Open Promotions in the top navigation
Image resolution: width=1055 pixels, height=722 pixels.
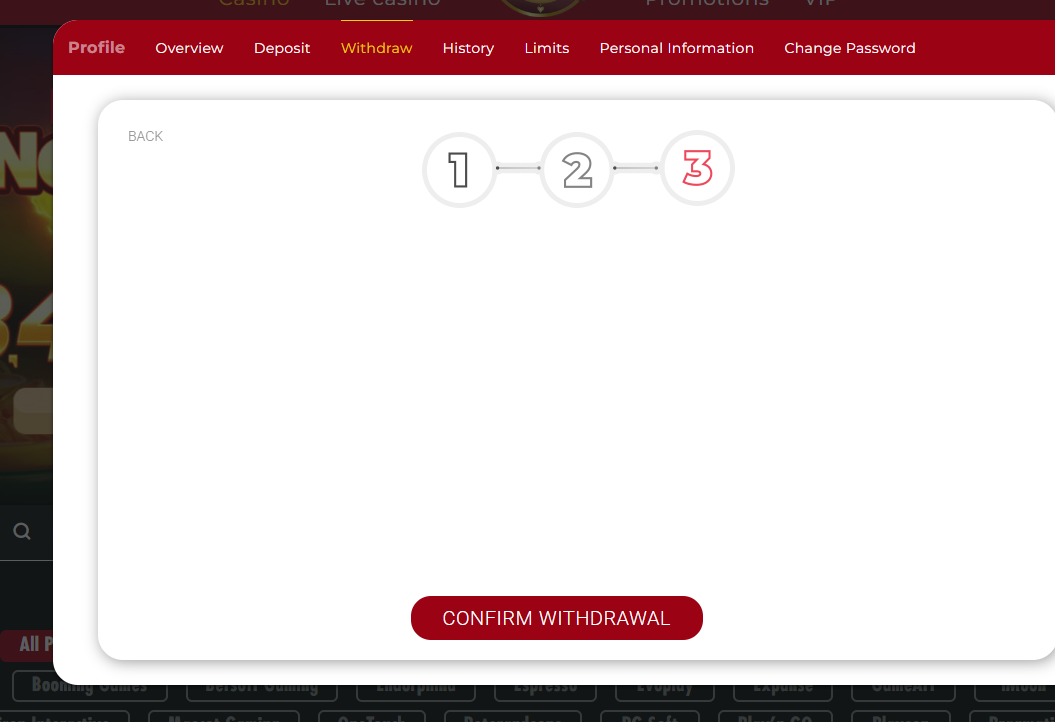tap(706, 5)
